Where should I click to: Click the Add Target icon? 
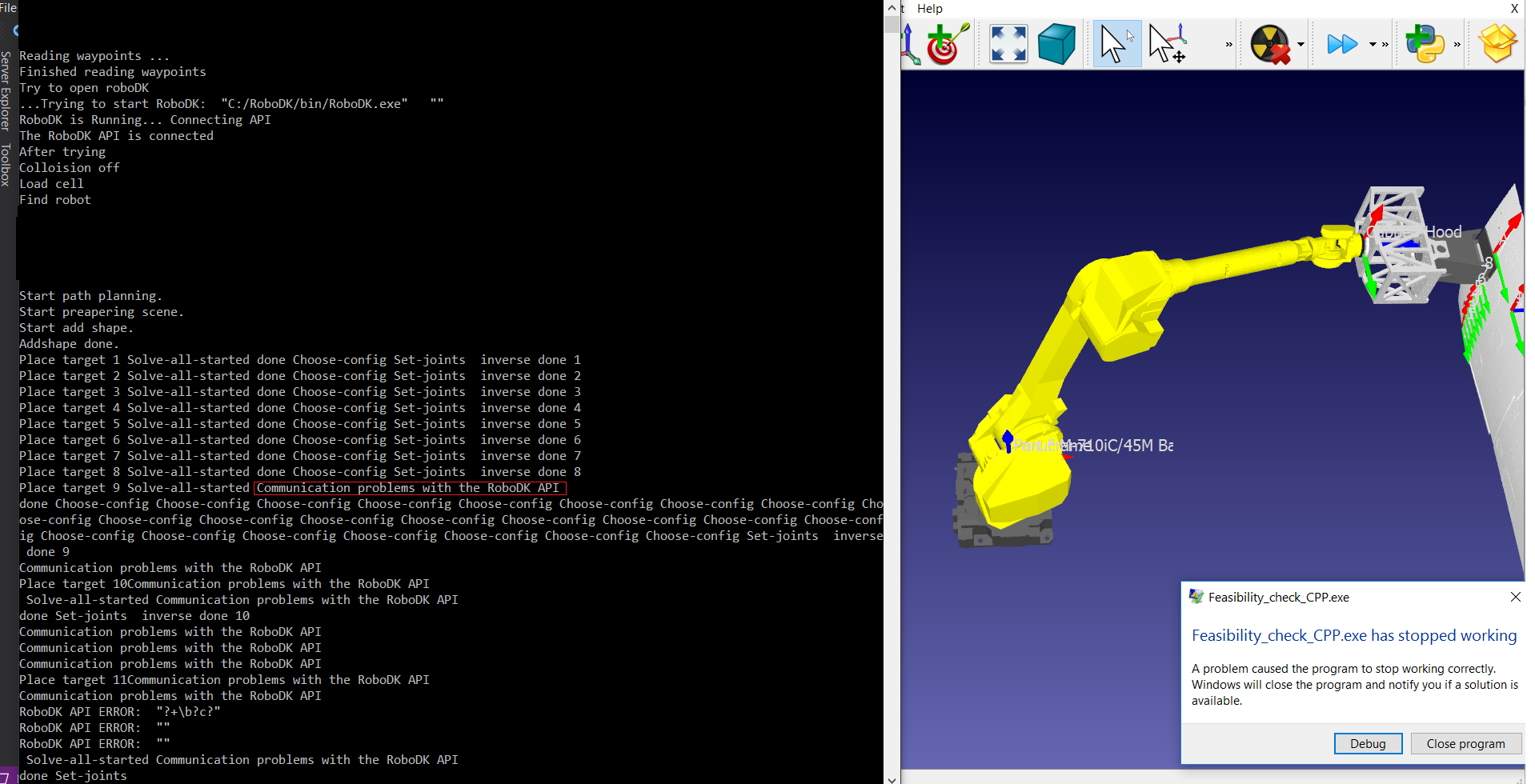point(947,44)
